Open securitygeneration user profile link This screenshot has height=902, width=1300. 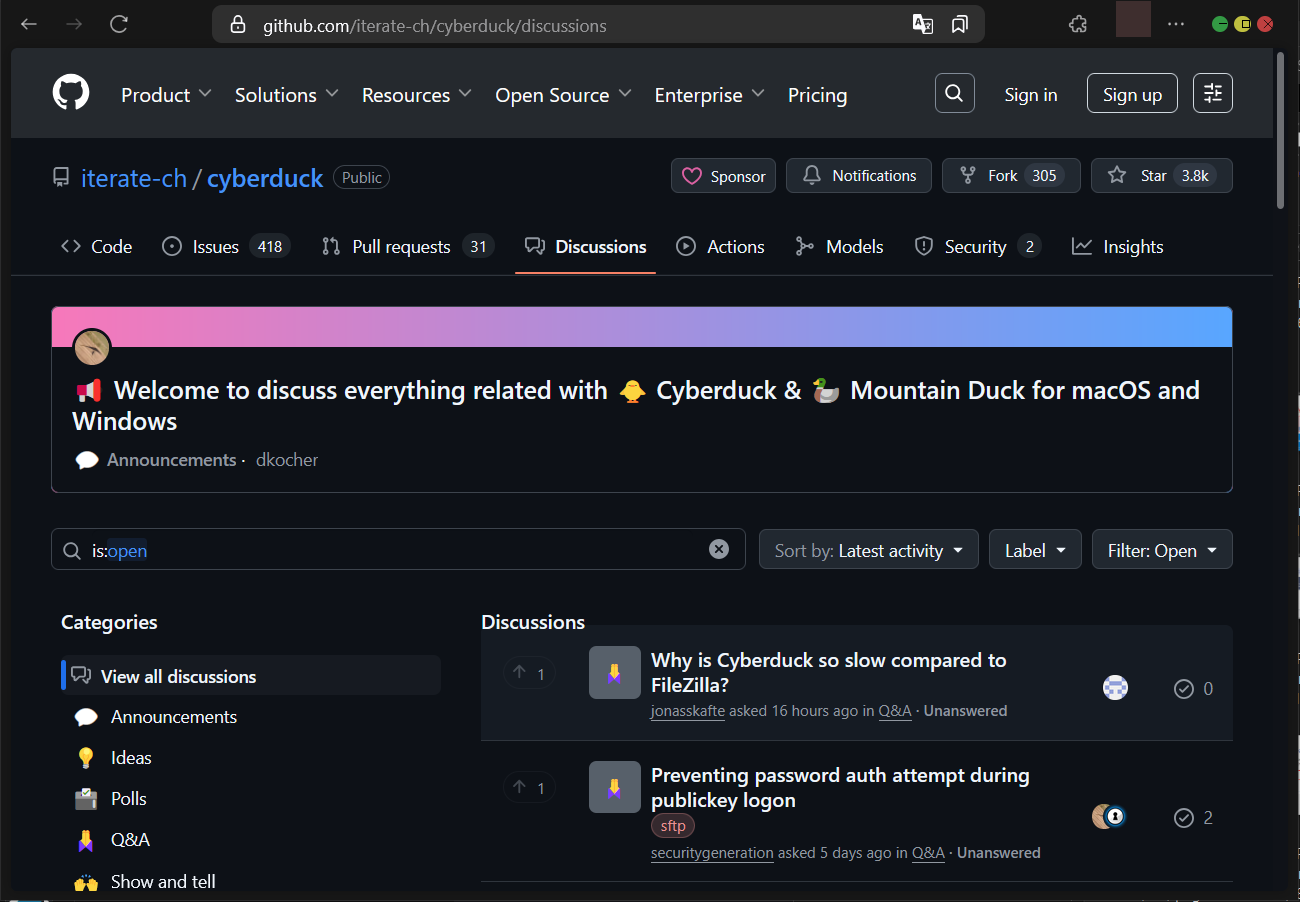[x=712, y=853]
